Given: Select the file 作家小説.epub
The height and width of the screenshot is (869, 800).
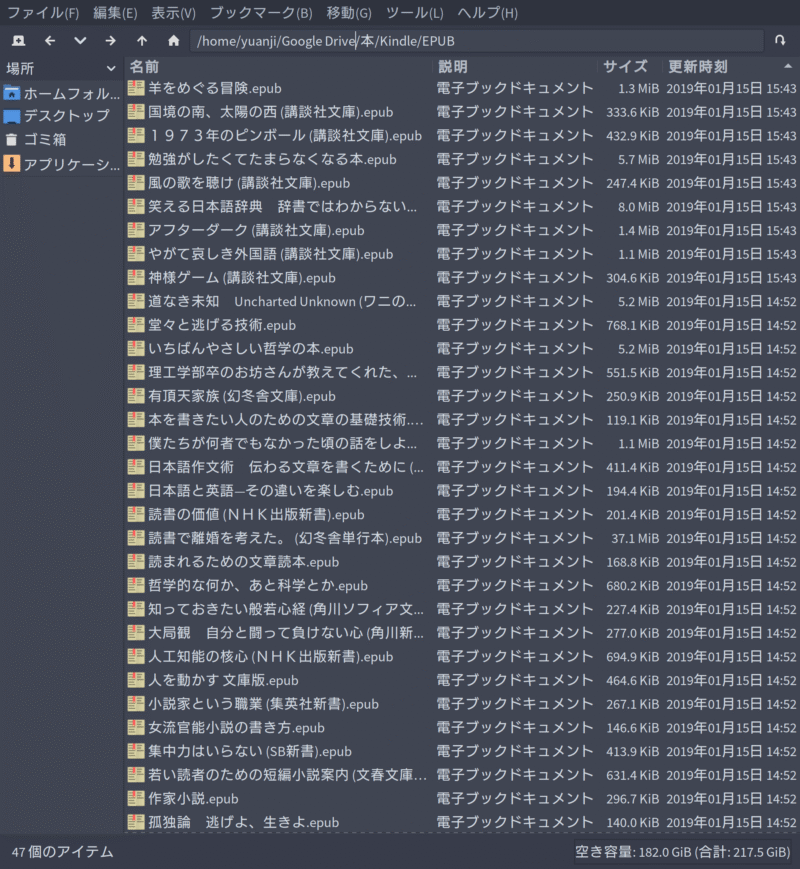Looking at the screenshot, I should [193, 798].
